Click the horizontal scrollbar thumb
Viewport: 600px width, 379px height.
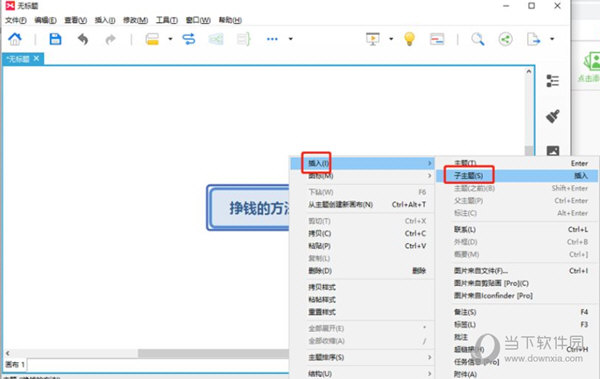pos(214,353)
